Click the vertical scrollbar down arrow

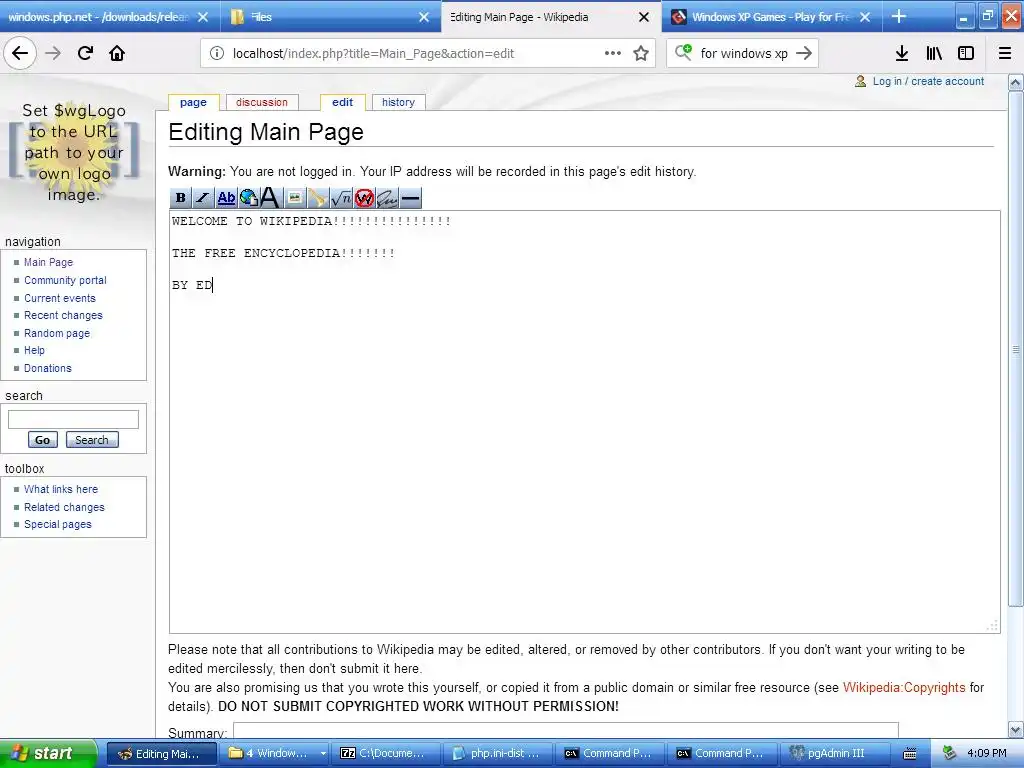coord(1015,730)
